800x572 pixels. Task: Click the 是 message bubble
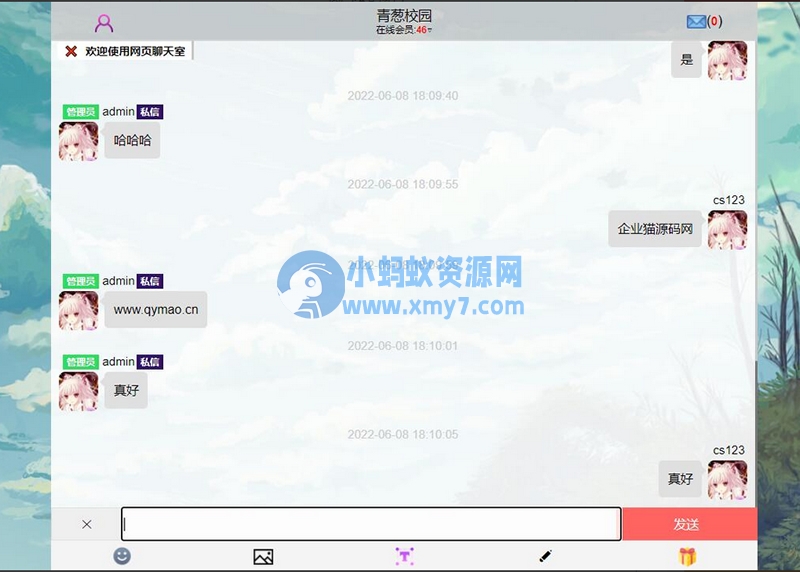click(x=686, y=60)
